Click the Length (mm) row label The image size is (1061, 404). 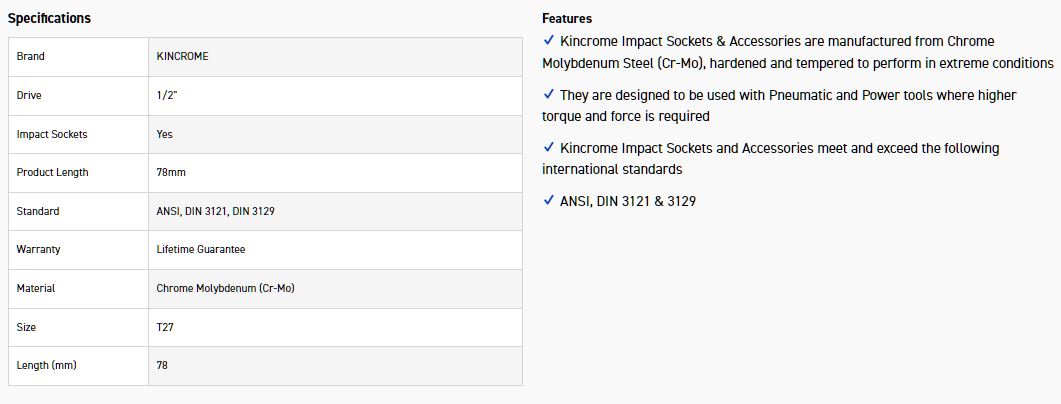coord(46,365)
